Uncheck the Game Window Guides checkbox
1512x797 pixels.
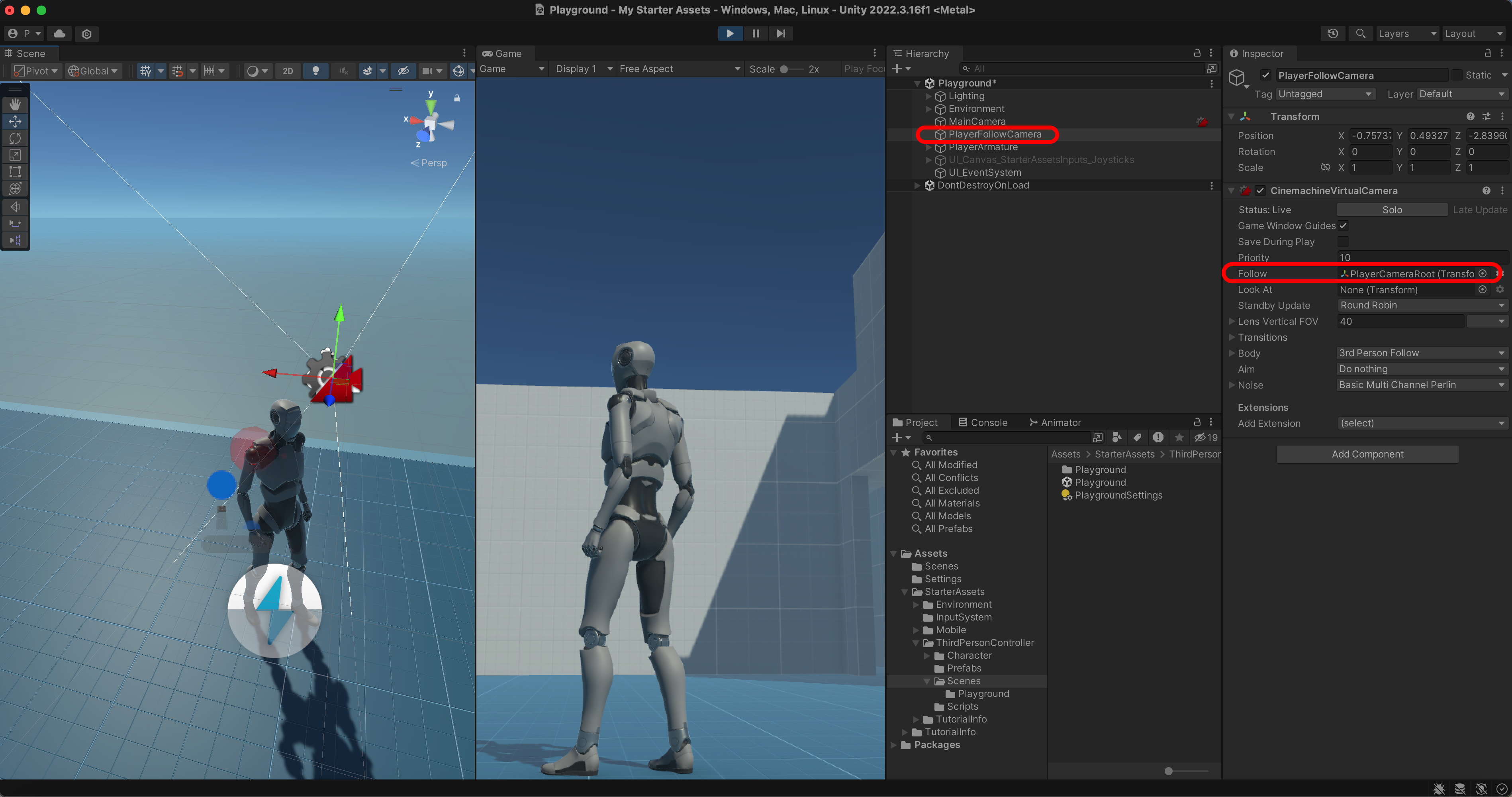1343,226
